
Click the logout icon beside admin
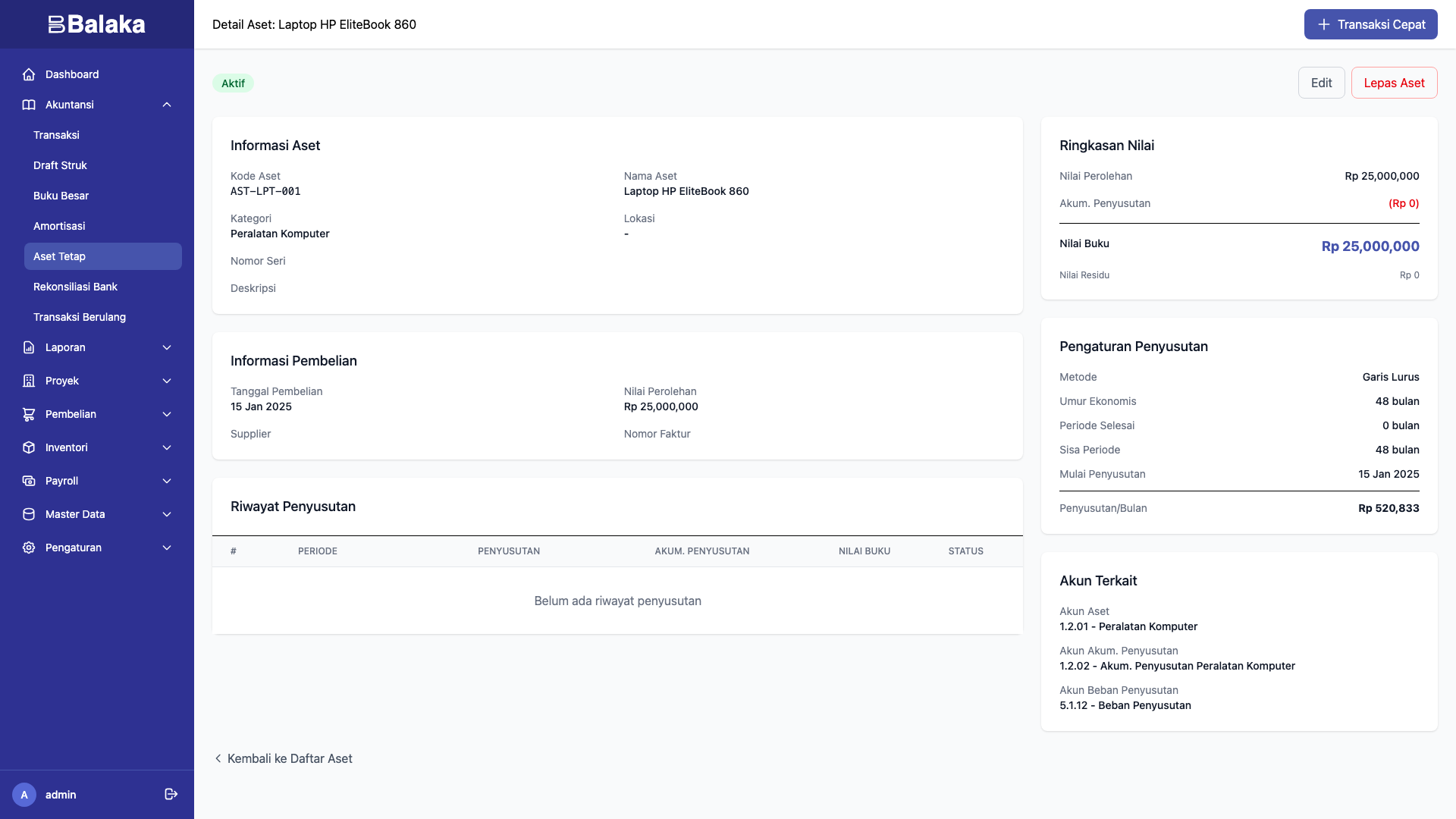(171, 794)
